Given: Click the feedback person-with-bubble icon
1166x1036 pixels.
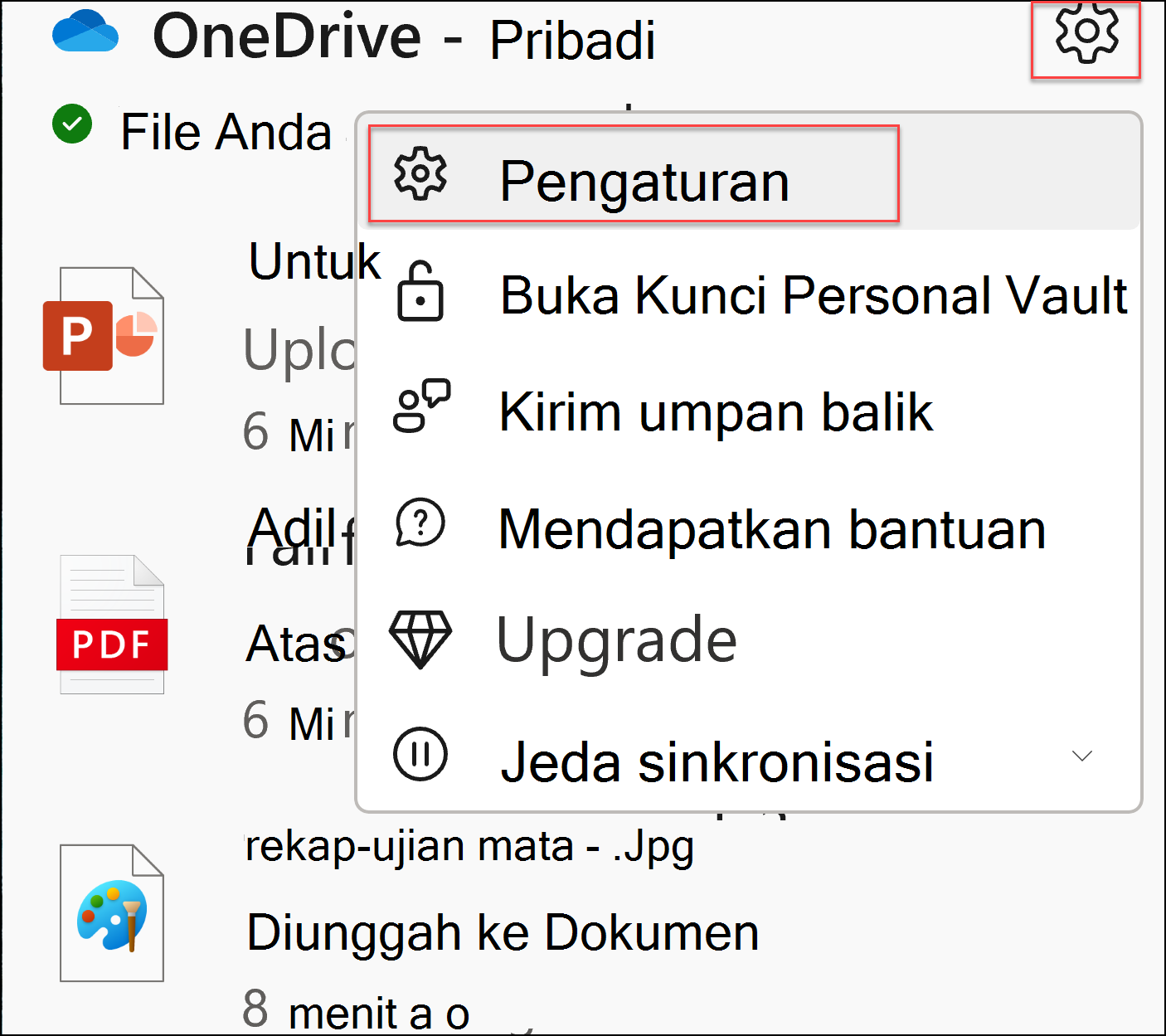Looking at the screenshot, I should (x=421, y=406).
